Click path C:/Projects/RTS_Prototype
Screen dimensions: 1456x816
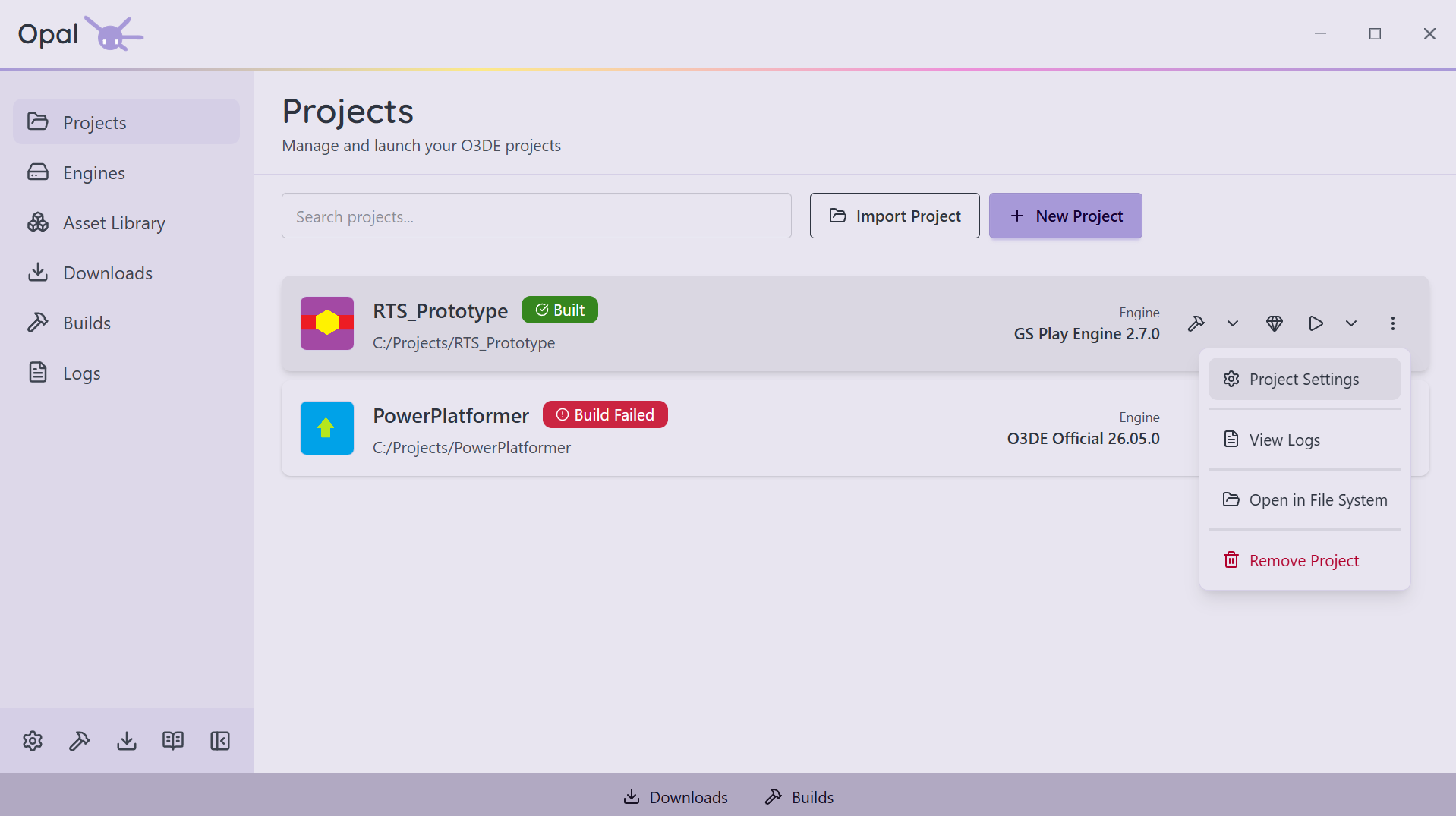click(464, 343)
